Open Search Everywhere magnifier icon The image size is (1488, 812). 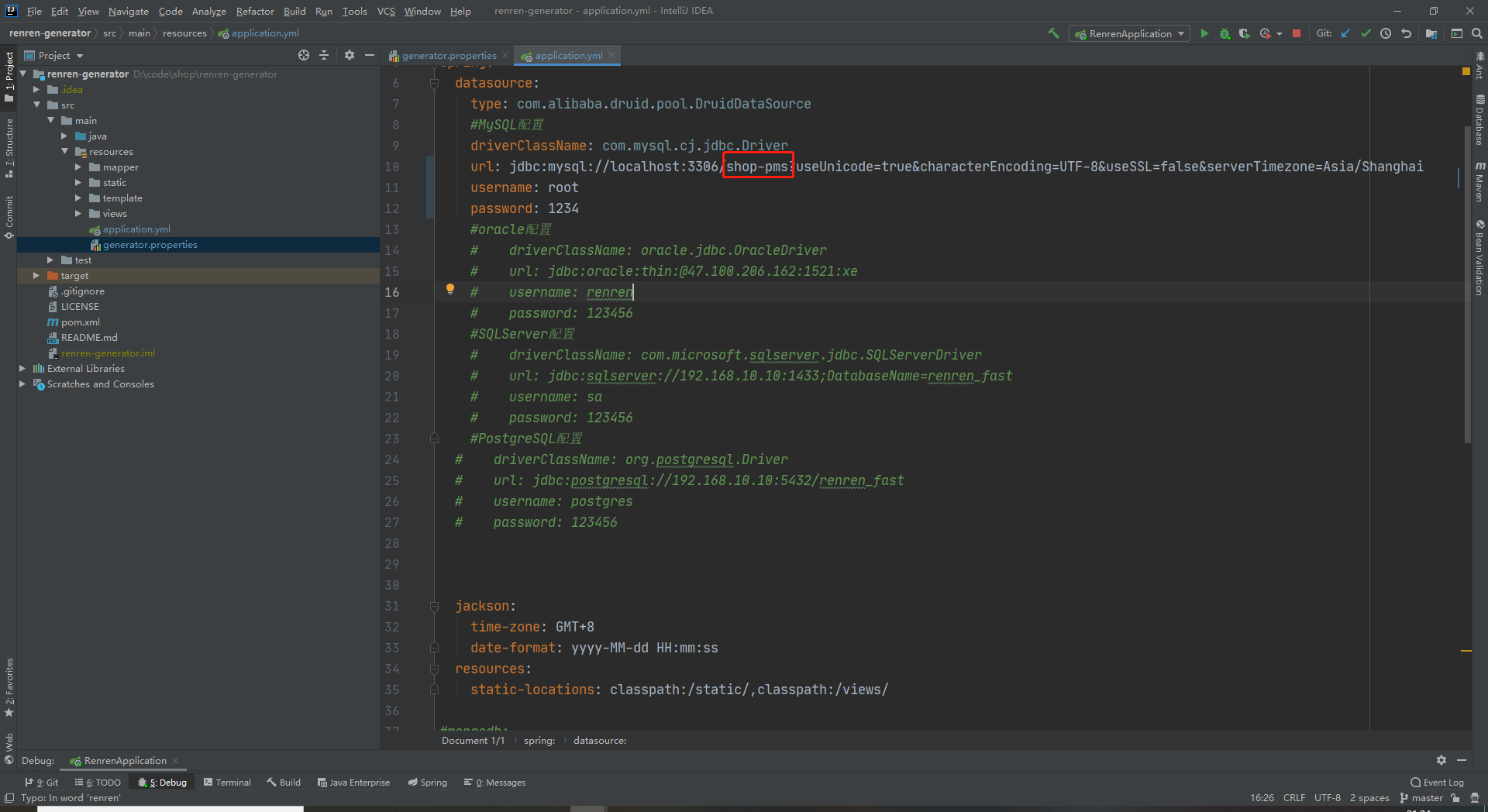pos(1476,33)
